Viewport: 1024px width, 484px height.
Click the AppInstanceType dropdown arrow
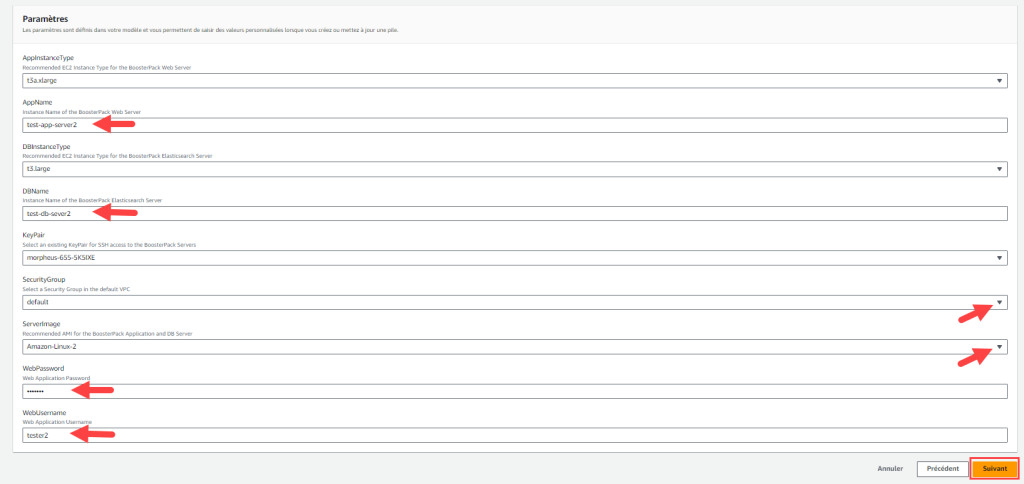pyautogui.click(x=1000, y=81)
